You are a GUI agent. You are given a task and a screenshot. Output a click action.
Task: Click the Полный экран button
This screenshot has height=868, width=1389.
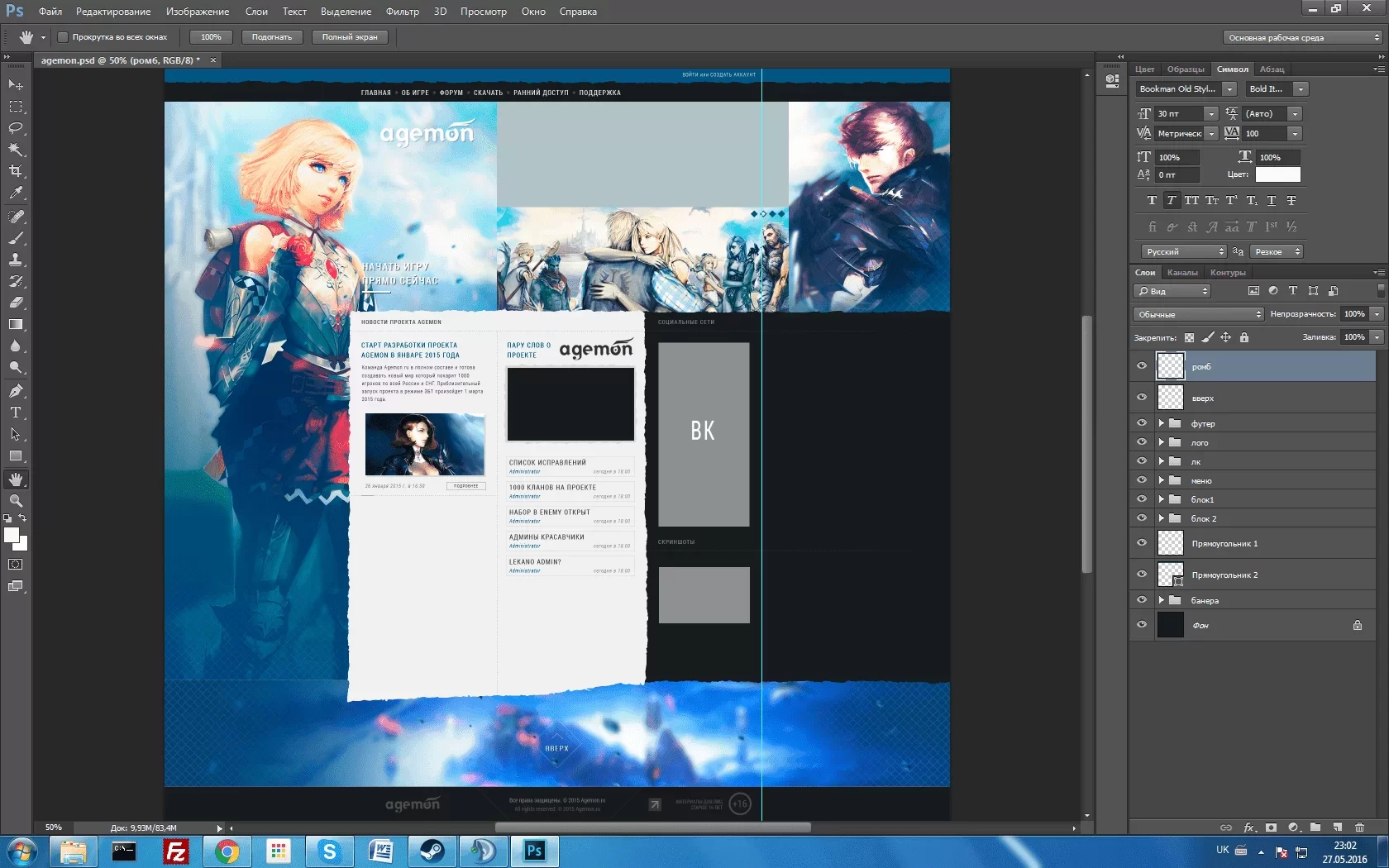point(350,37)
